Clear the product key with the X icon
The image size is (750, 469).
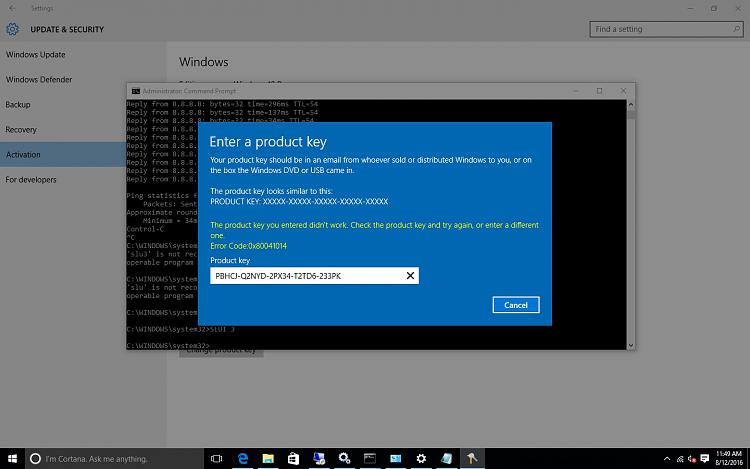click(x=410, y=276)
